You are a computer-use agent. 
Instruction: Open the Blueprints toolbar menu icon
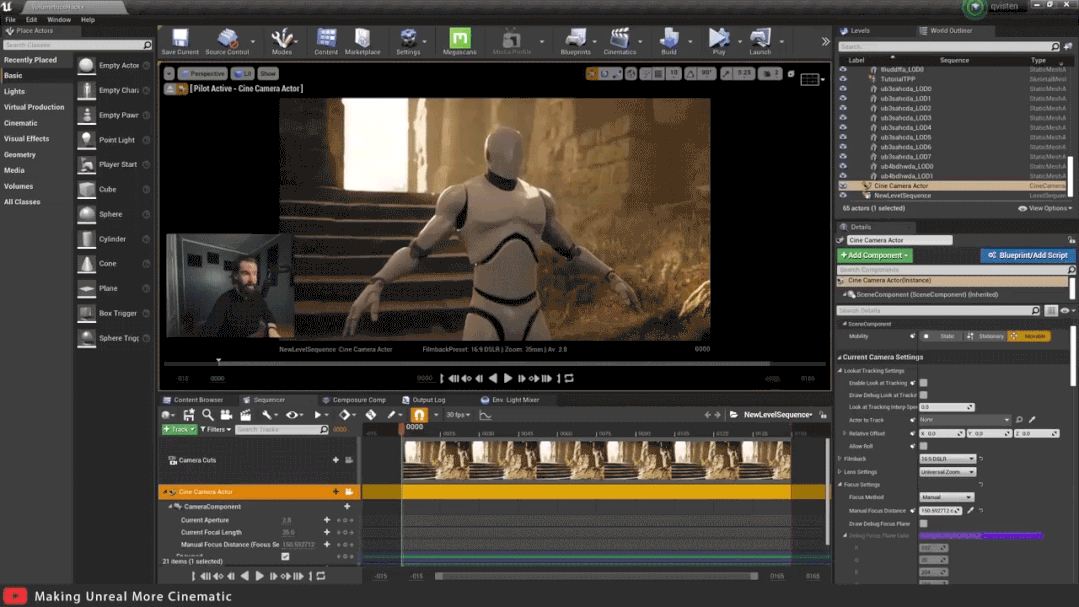575,41
